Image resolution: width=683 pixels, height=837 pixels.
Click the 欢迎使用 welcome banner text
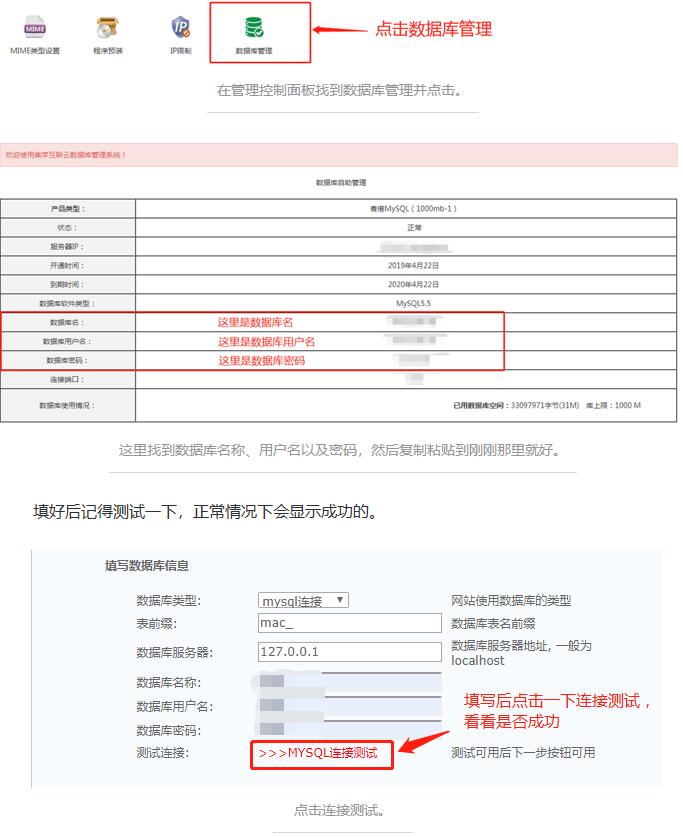pos(65,155)
